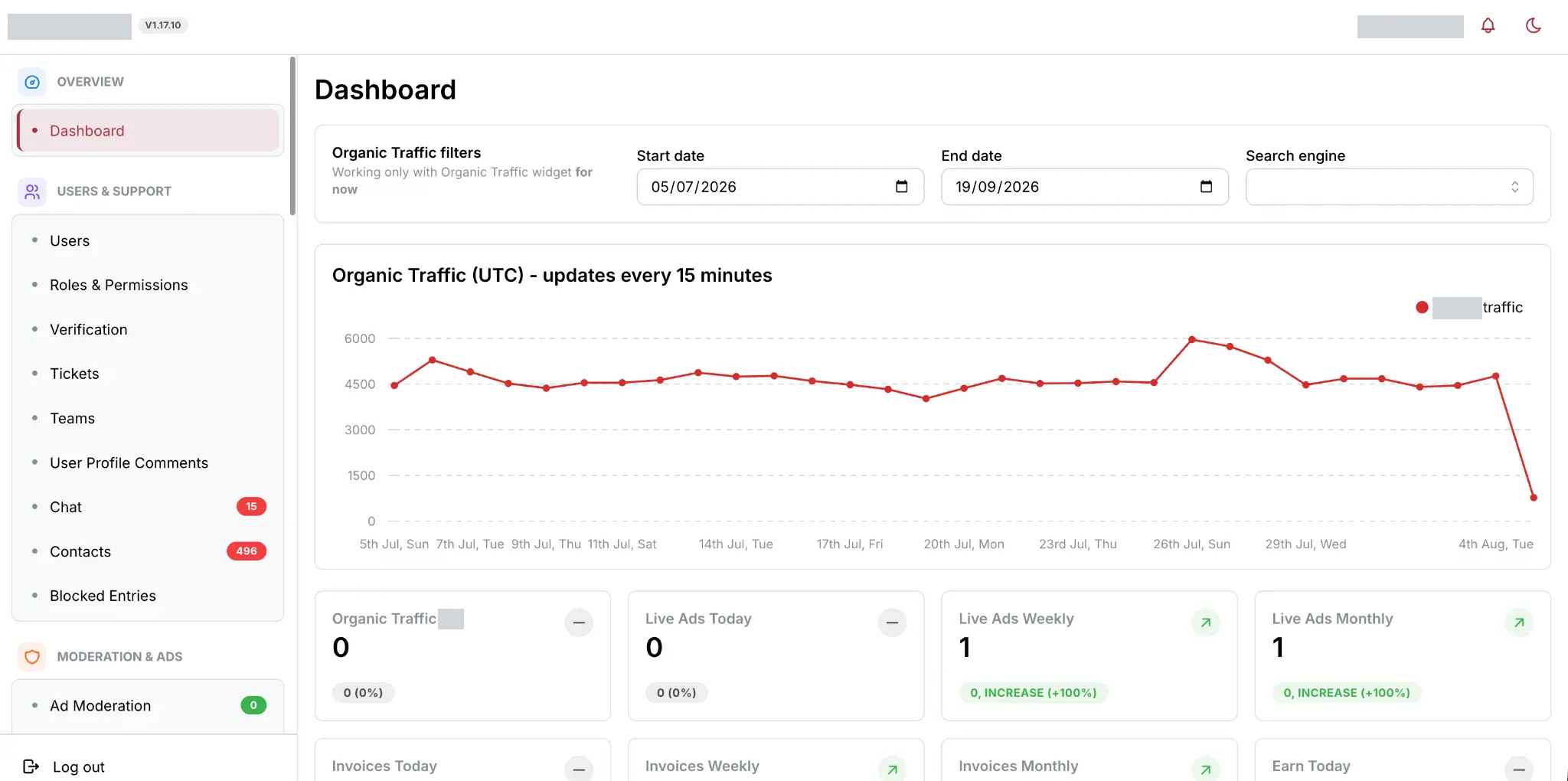Open Contacts in the sidebar
1568x781 pixels.
(148, 551)
